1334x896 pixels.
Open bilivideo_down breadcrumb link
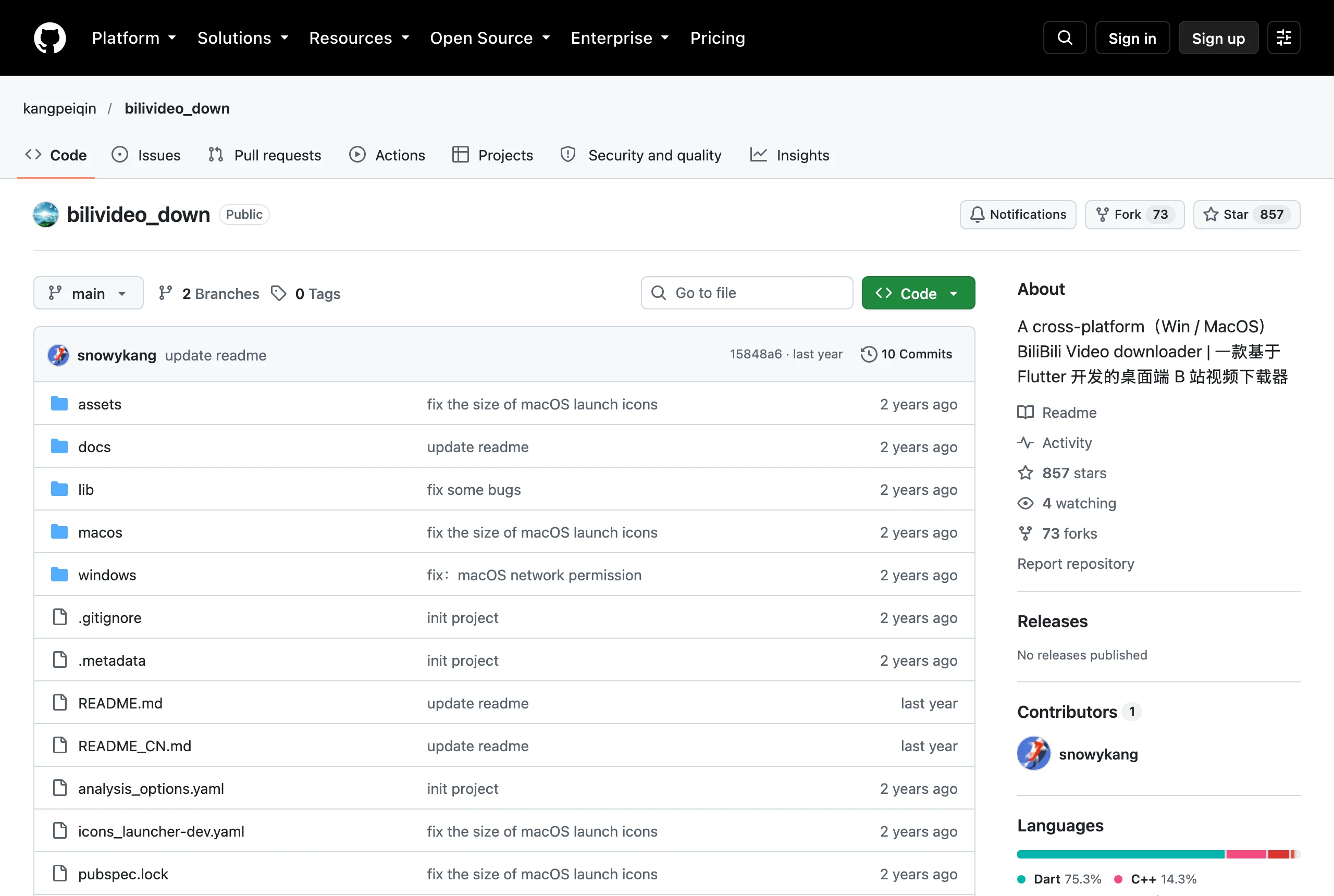[x=177, y=108]
